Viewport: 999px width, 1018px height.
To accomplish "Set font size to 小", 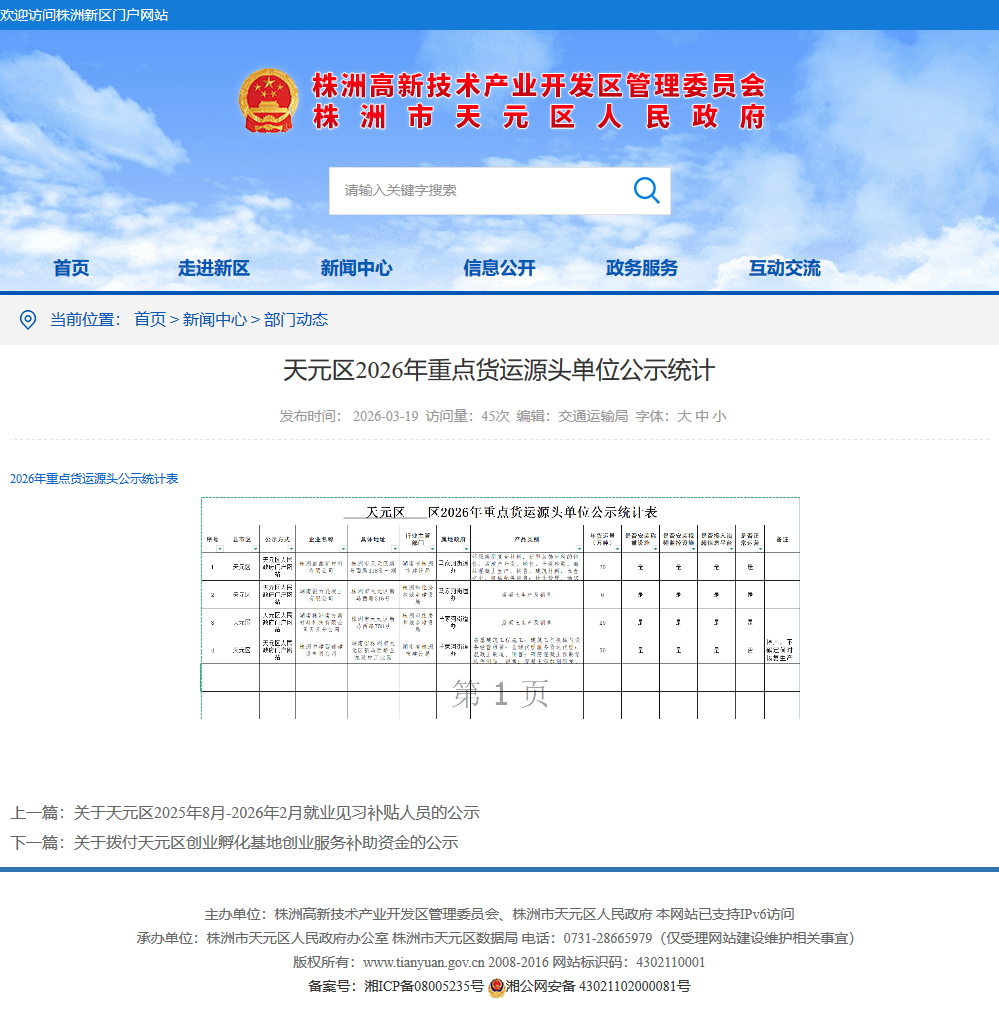I will (719, 416).
